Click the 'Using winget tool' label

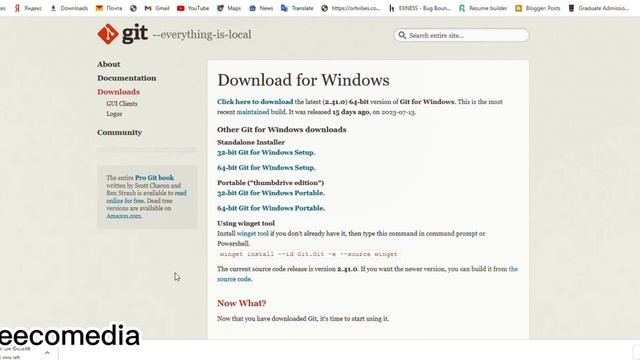(246, 223)
